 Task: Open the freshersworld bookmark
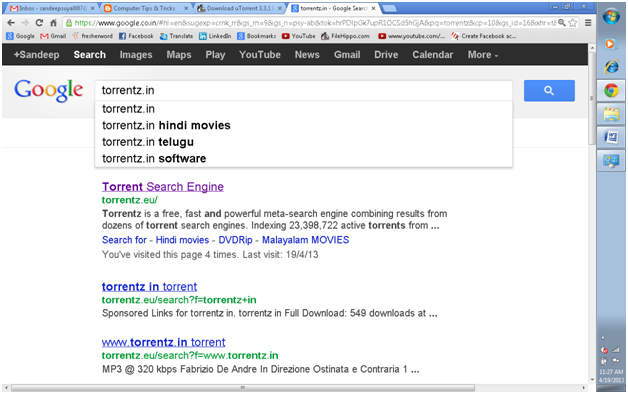point(93,36)
